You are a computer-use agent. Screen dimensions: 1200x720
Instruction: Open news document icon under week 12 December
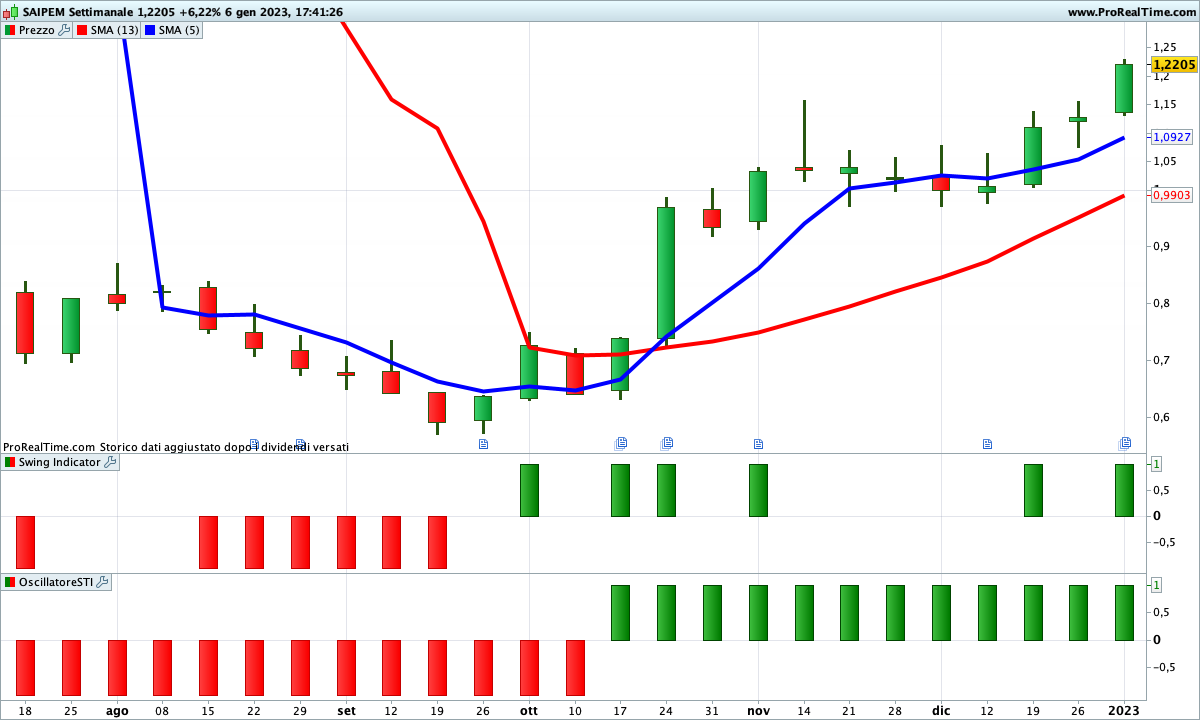(x=987, y=444)
